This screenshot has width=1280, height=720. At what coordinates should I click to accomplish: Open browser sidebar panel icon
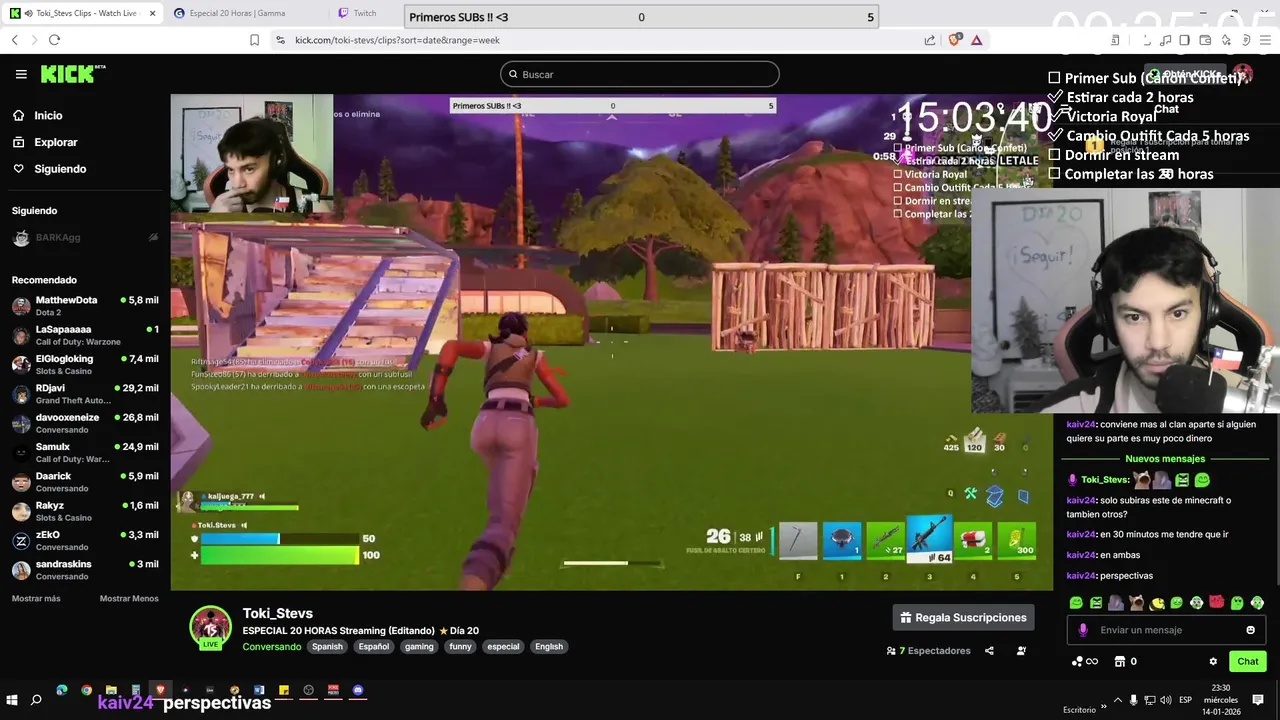coord(1184,40)
